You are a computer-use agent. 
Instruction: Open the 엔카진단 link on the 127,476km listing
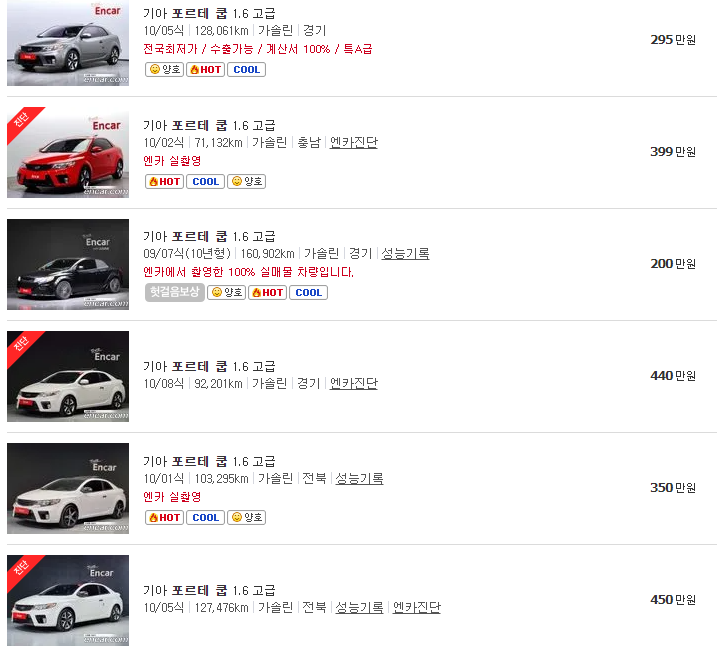(416, 608)
